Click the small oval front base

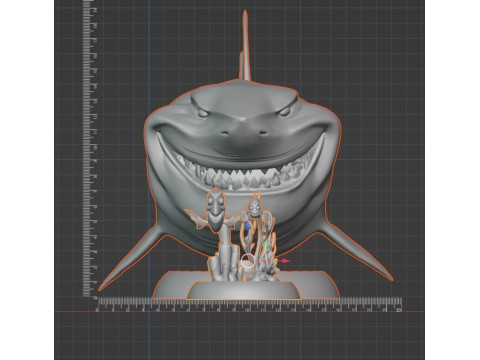tap(245, 291)
